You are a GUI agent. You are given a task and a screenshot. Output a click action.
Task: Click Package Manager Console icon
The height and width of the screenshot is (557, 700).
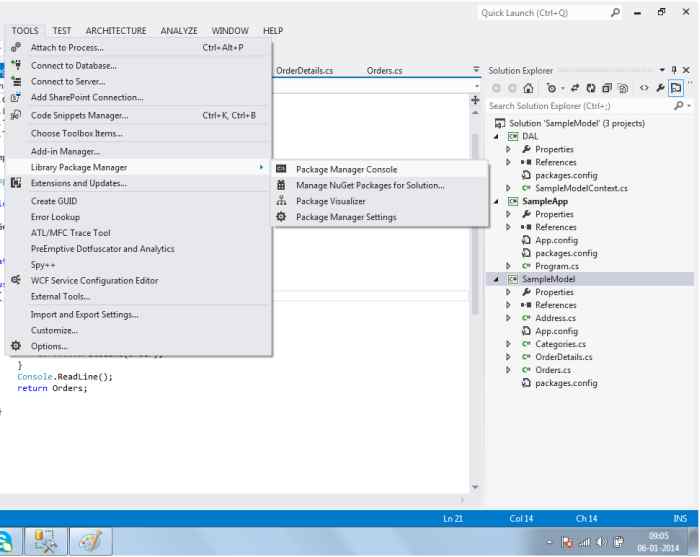[281, 169]
